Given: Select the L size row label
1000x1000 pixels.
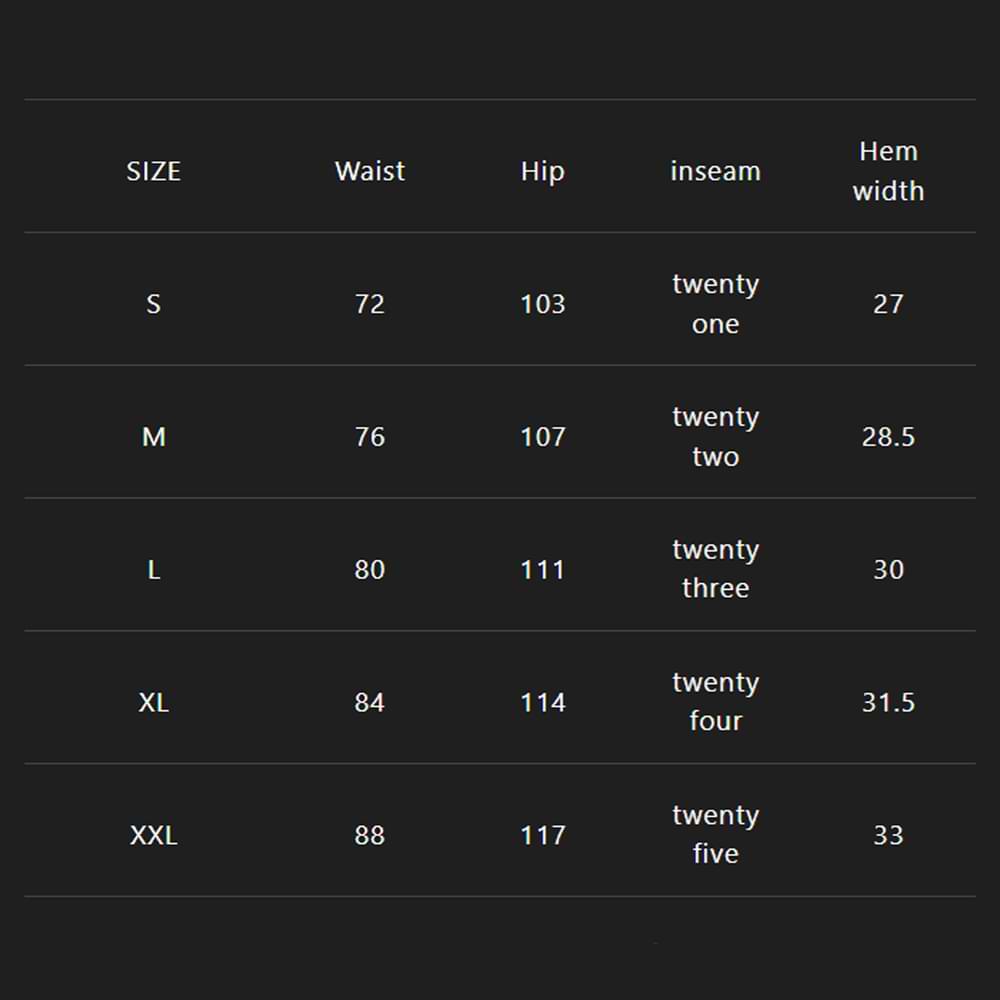Looking at the screenshot, I should click(153, 570).
